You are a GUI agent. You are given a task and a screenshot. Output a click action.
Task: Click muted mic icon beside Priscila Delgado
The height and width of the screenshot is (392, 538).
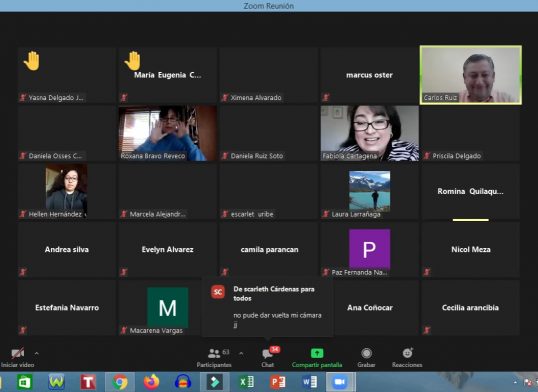click(427, 156)
